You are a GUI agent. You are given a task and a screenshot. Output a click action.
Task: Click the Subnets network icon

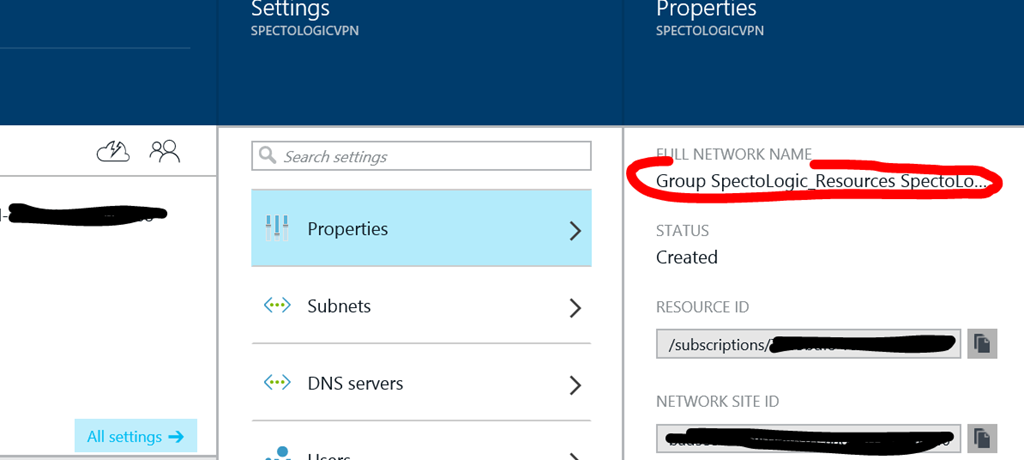pyautogui.click(x=277, y=306)
